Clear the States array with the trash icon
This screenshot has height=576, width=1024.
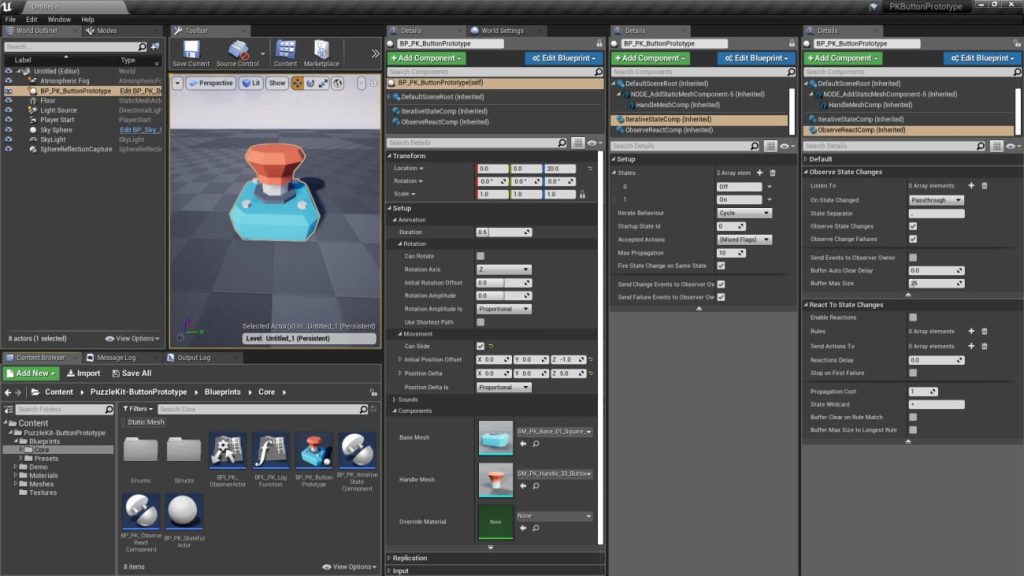coord(773,173)
